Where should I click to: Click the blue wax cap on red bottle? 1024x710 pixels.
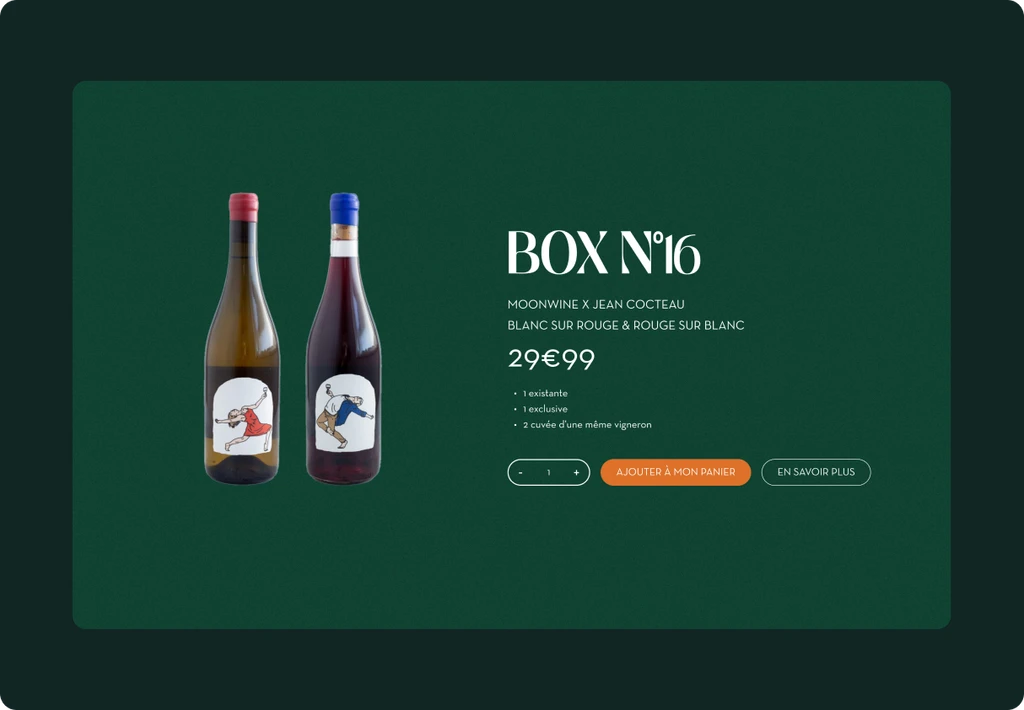click(344, 208)
